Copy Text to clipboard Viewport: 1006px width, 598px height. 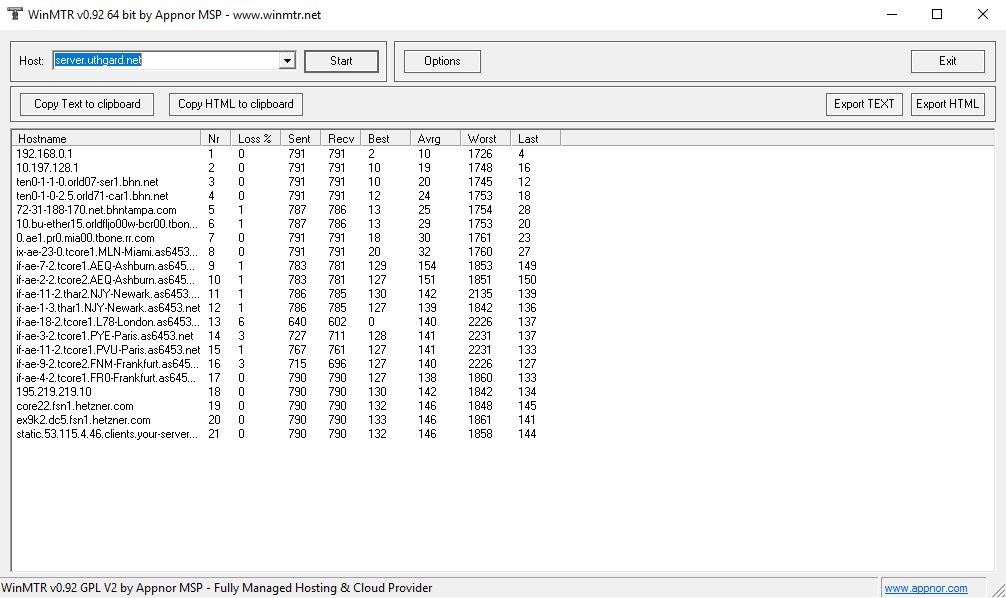click(x=87, y=104)
